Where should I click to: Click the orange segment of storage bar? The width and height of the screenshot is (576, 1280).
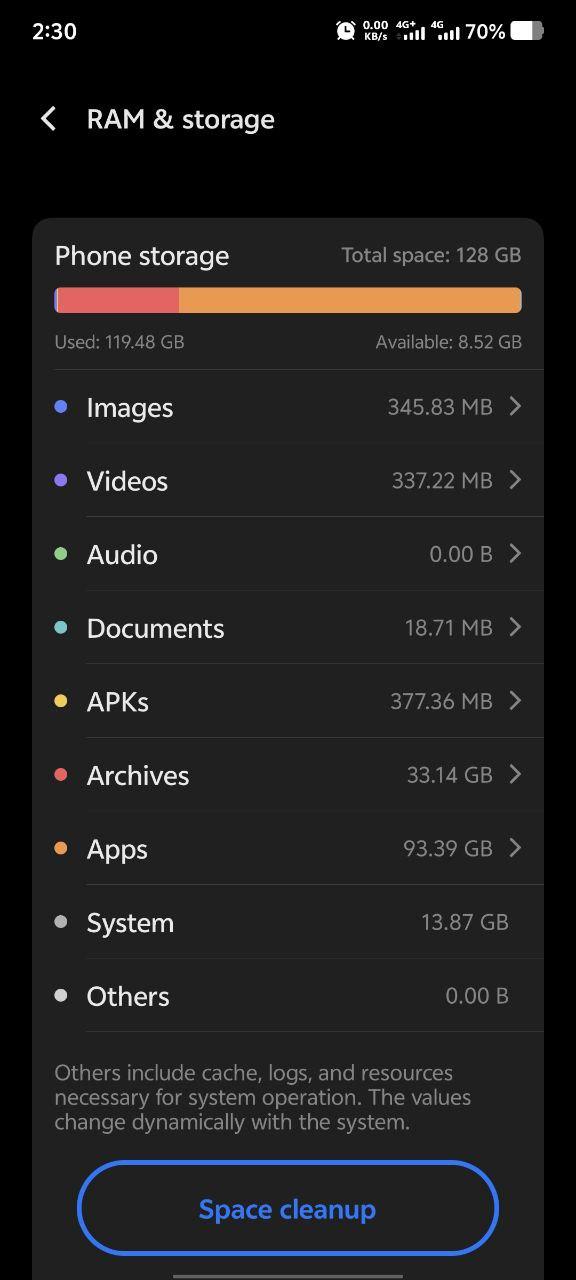click(350, 300)
